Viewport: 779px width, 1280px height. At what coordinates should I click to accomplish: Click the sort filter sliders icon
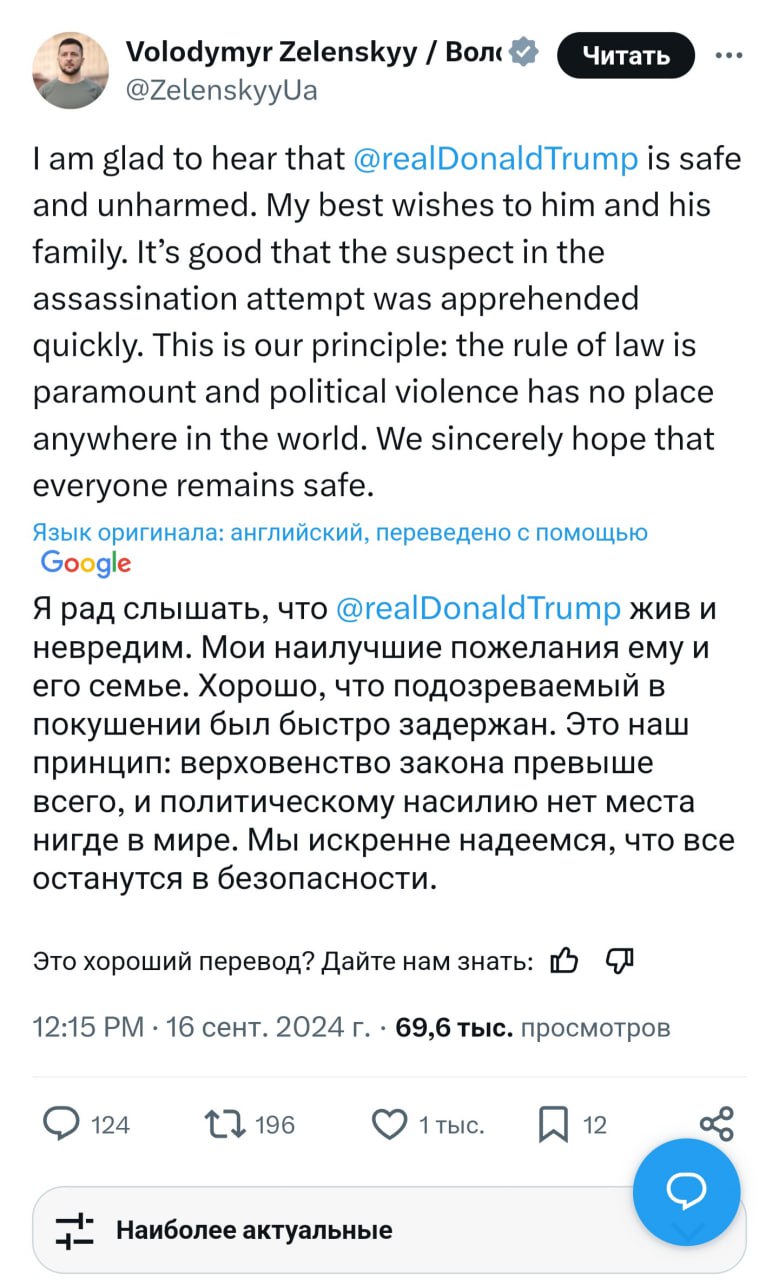click(74, 1230)
